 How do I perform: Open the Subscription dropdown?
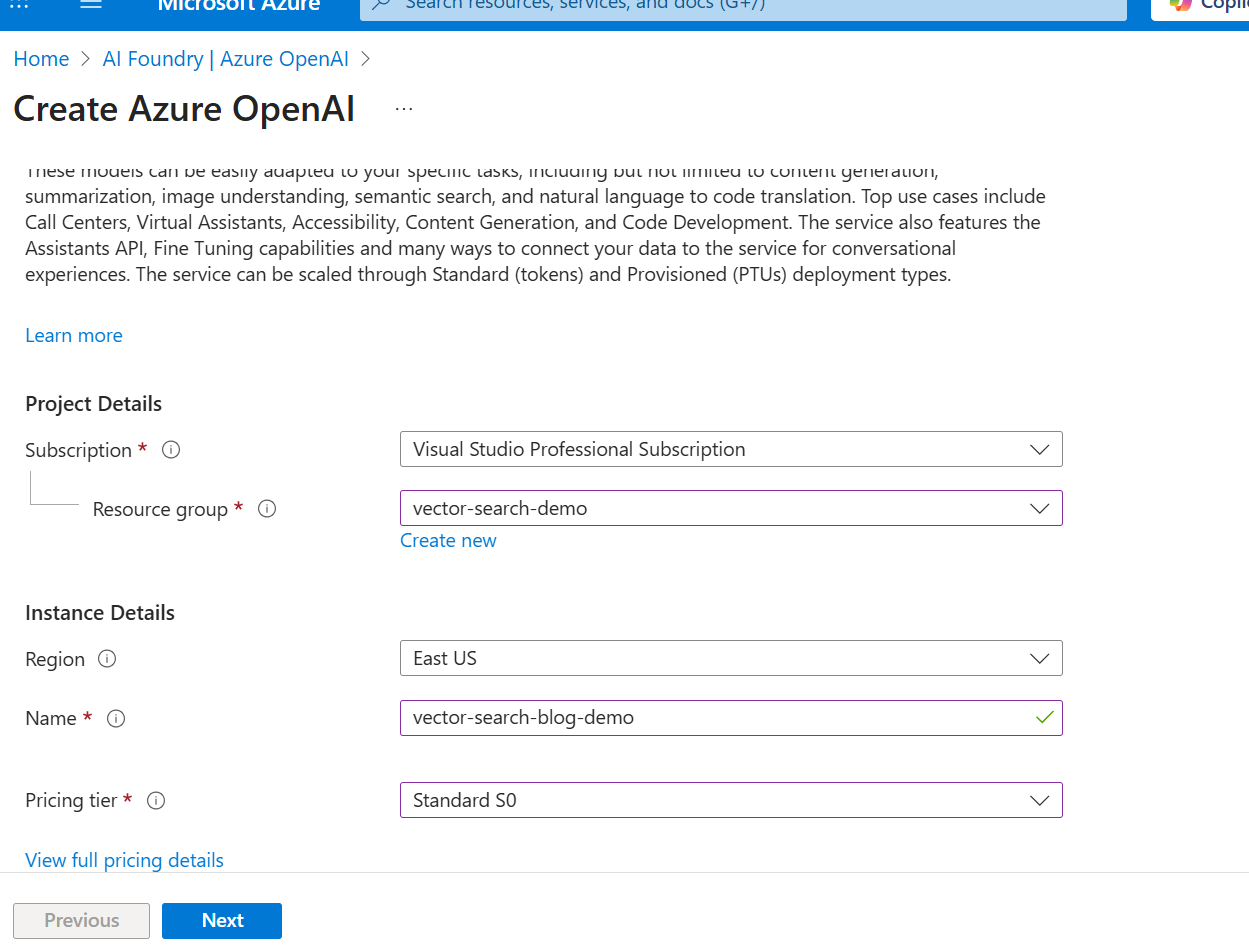[x=731, y=449]
